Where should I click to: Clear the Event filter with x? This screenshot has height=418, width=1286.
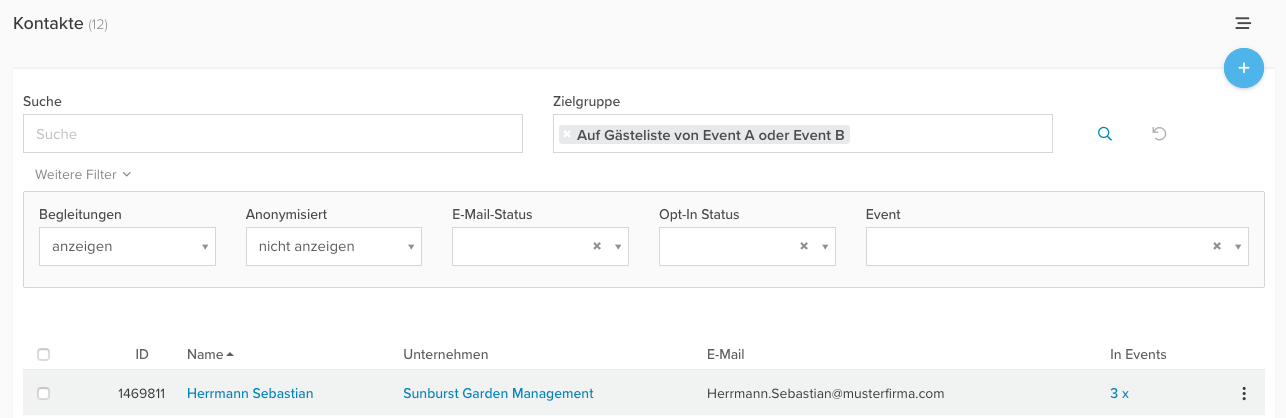(x=1217, y=246)
